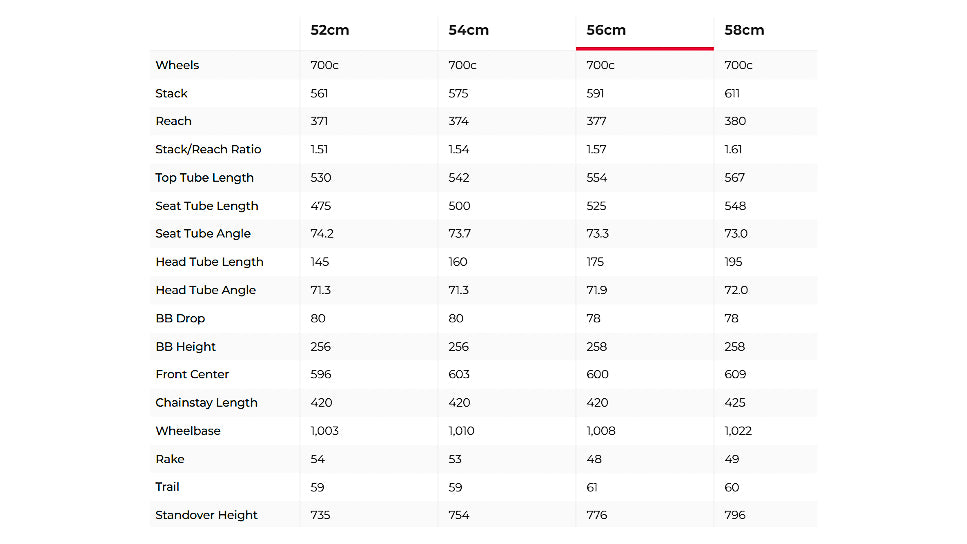The width and height of the screenshot is (967, 544).
Task: Click the Standover Height row label
Action: point(206,515)
